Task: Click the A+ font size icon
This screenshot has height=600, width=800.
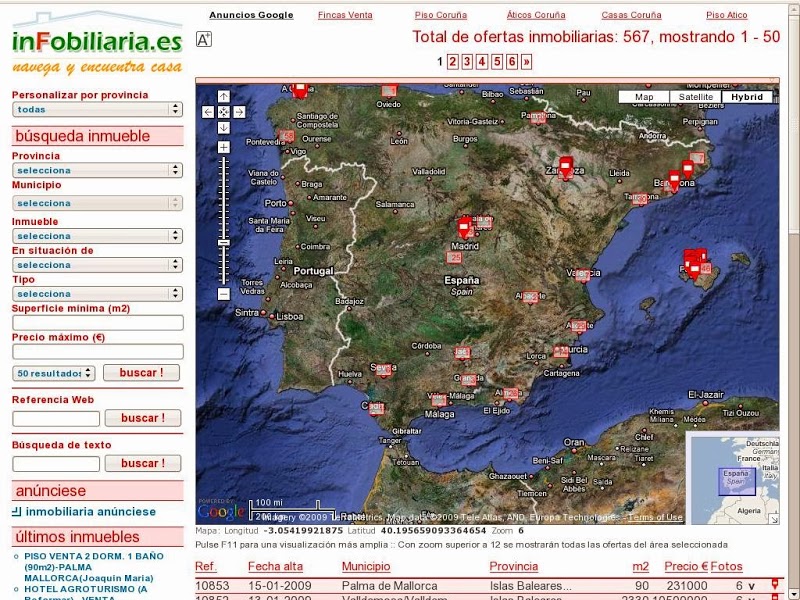Action: click(204, 39)
